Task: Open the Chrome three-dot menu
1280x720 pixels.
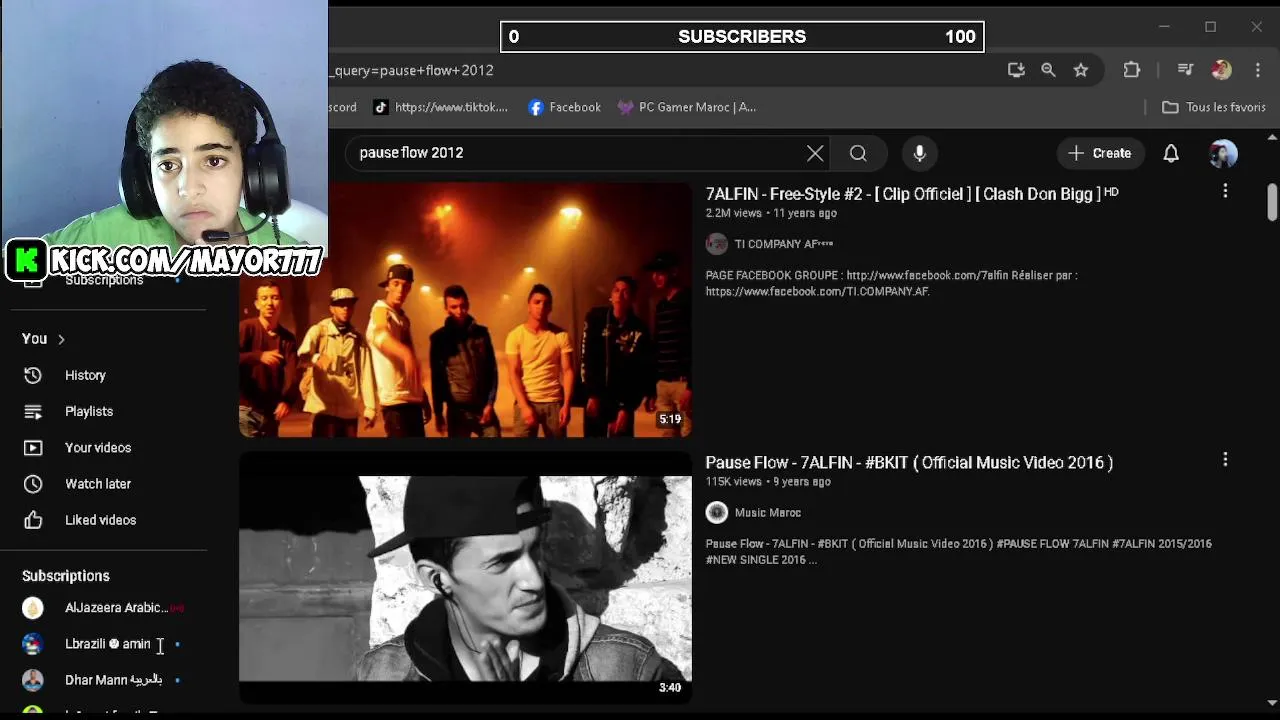Action: point(1258,70)
